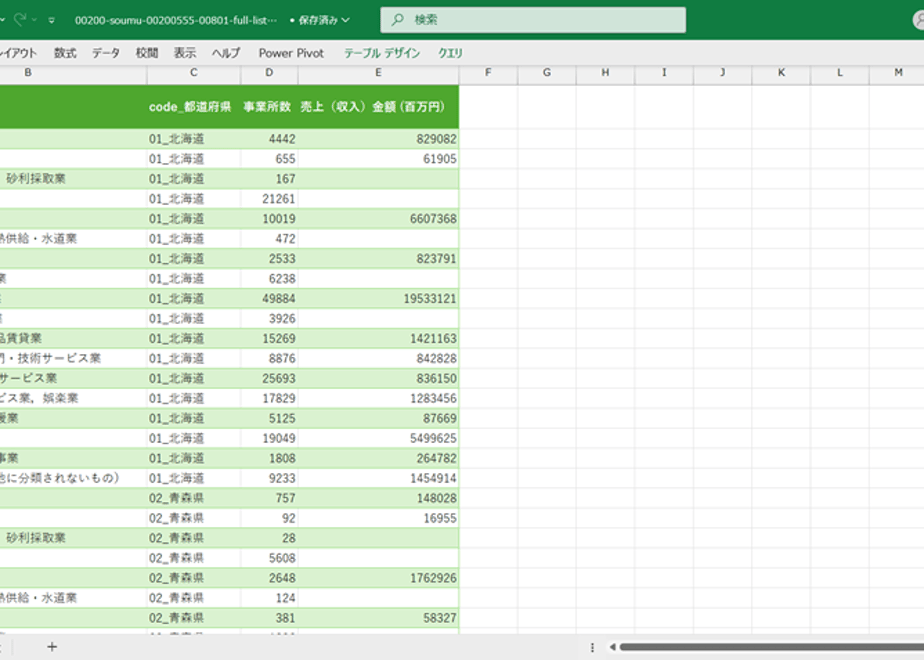Open the Power Pivot tab

click(x=291, y=53)
